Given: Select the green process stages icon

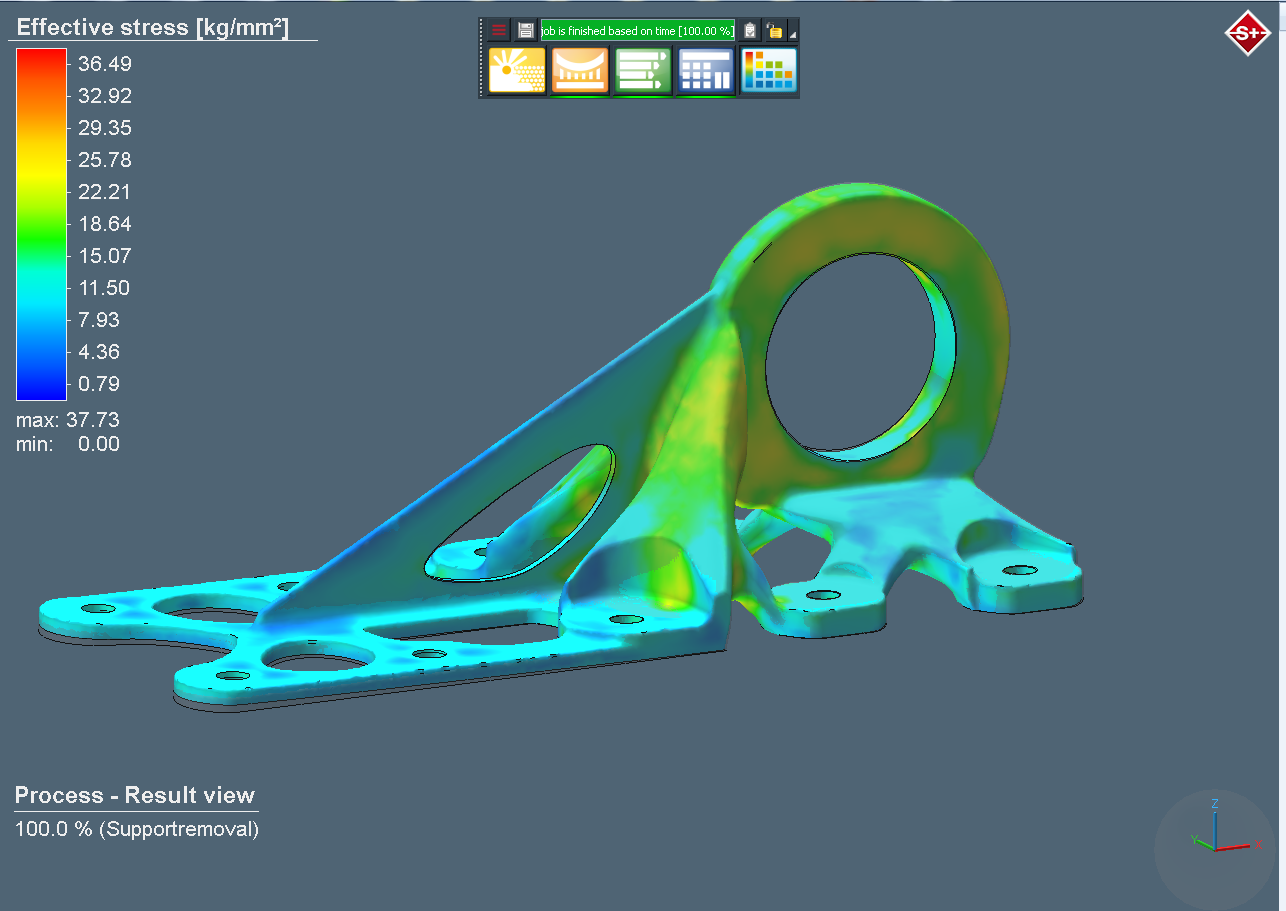Looking at the screenshot, I should click(642, 71).
